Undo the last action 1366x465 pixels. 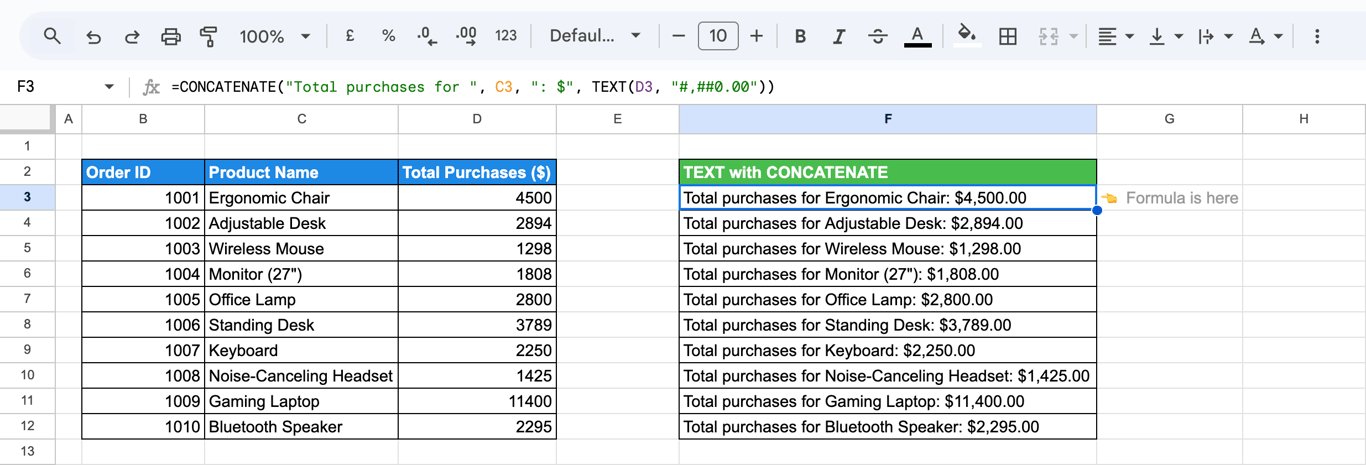coord(93,36)
